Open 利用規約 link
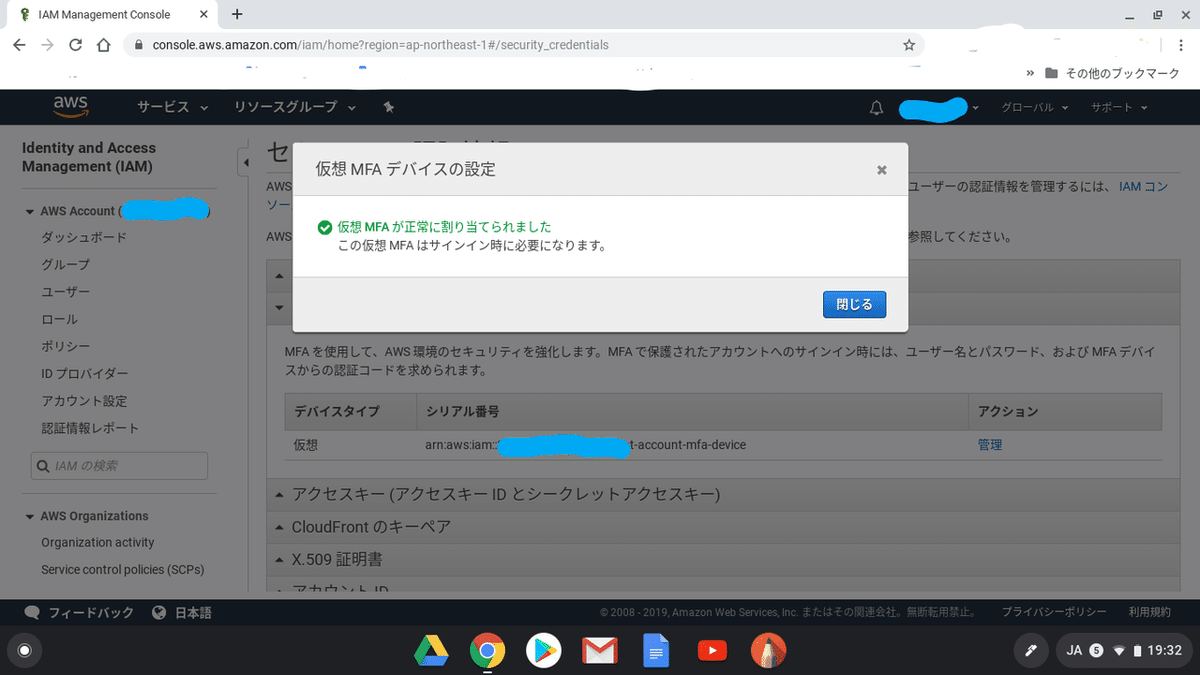This screenshot has height=675, width=1200. coord(1149,613)
